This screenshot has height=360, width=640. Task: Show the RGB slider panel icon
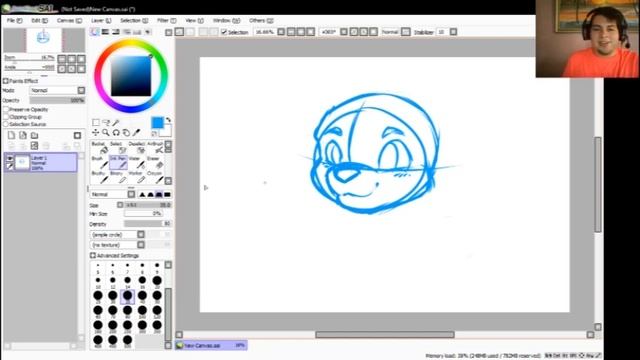(x=105, y=32)
